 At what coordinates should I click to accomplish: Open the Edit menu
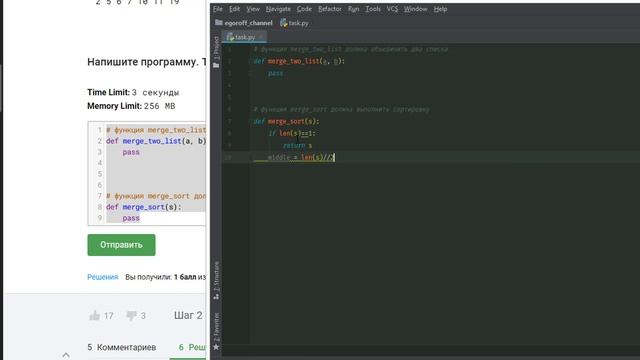[x=234, y=9]
